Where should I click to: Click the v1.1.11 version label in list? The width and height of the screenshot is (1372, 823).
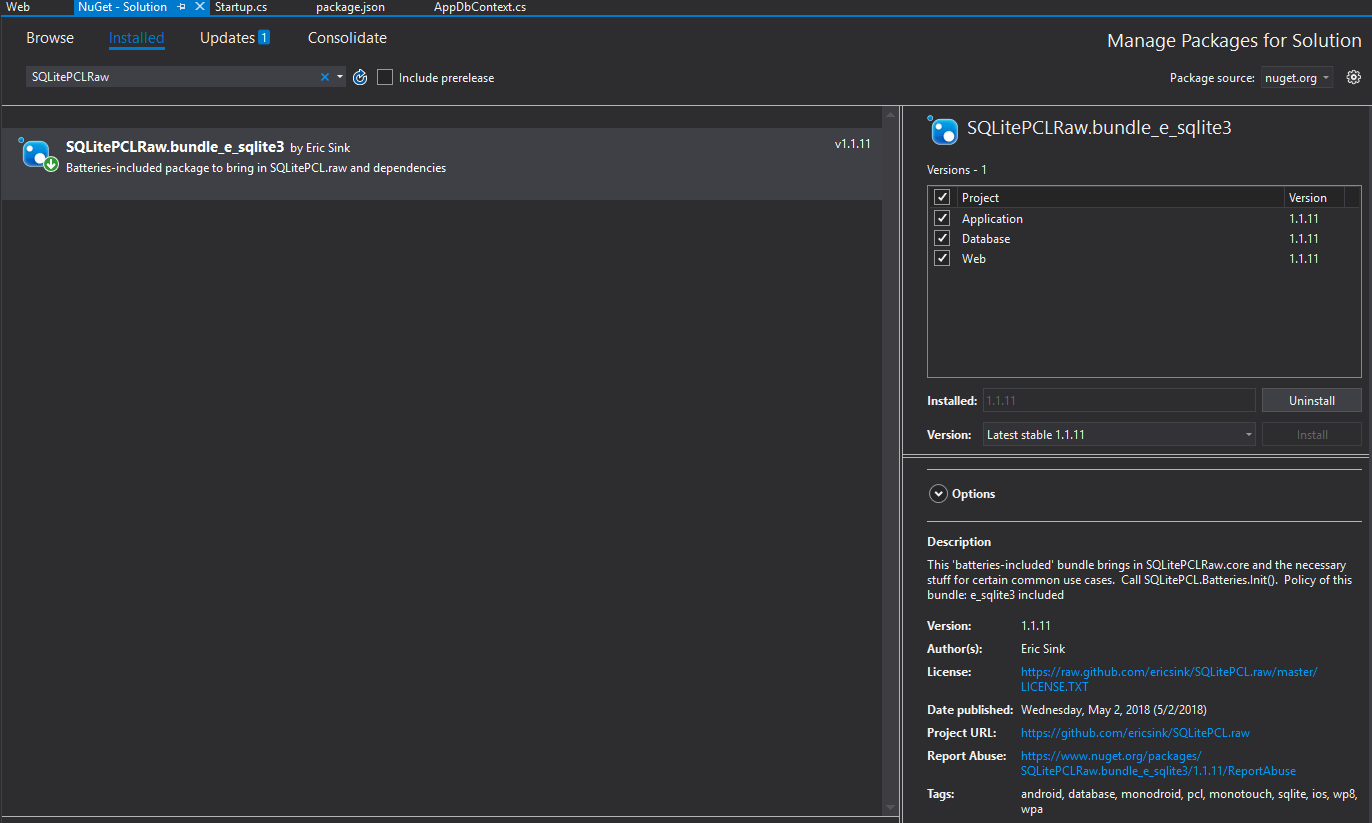click(x=853, y=144)
